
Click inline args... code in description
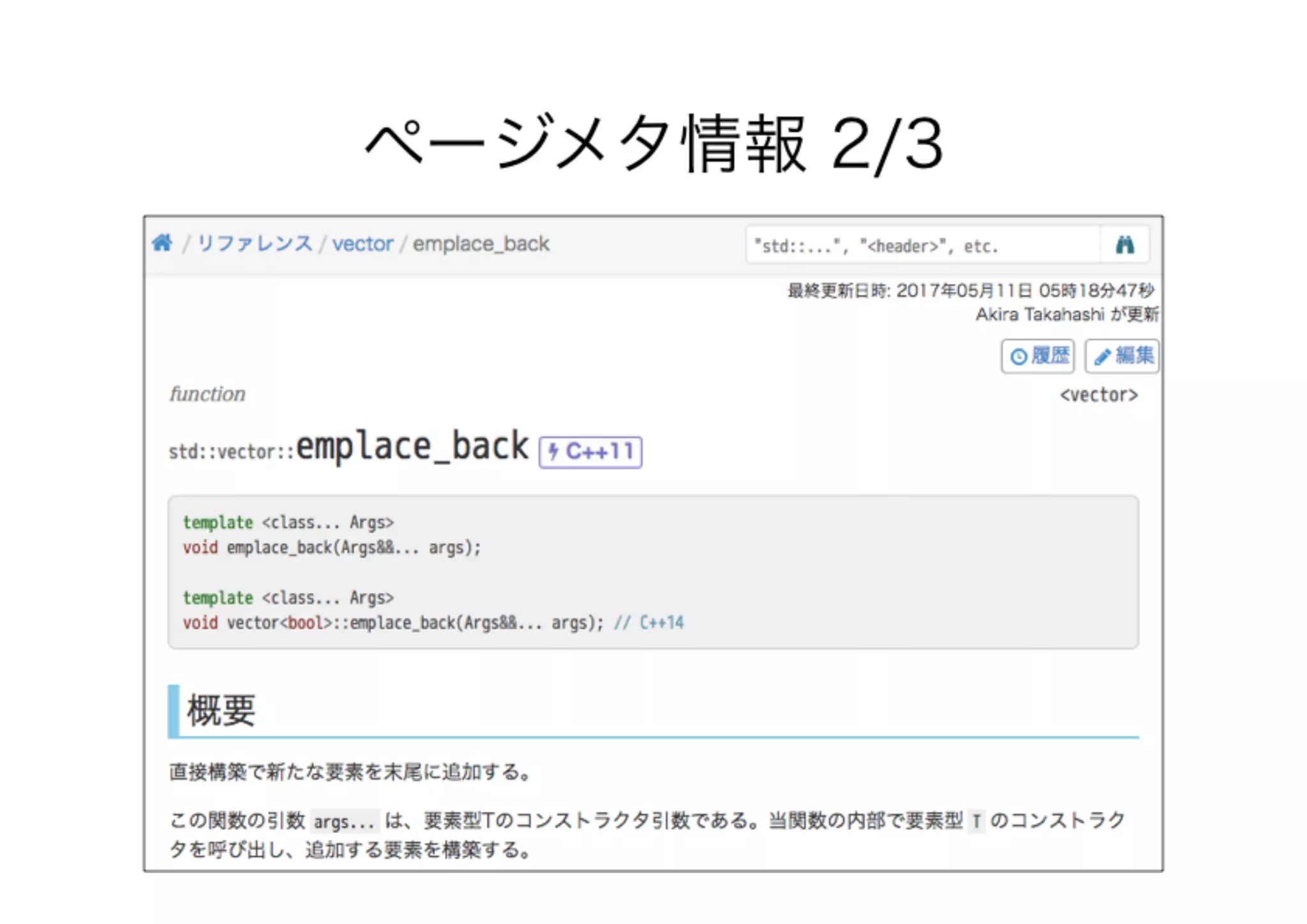(x=345, y=821)
